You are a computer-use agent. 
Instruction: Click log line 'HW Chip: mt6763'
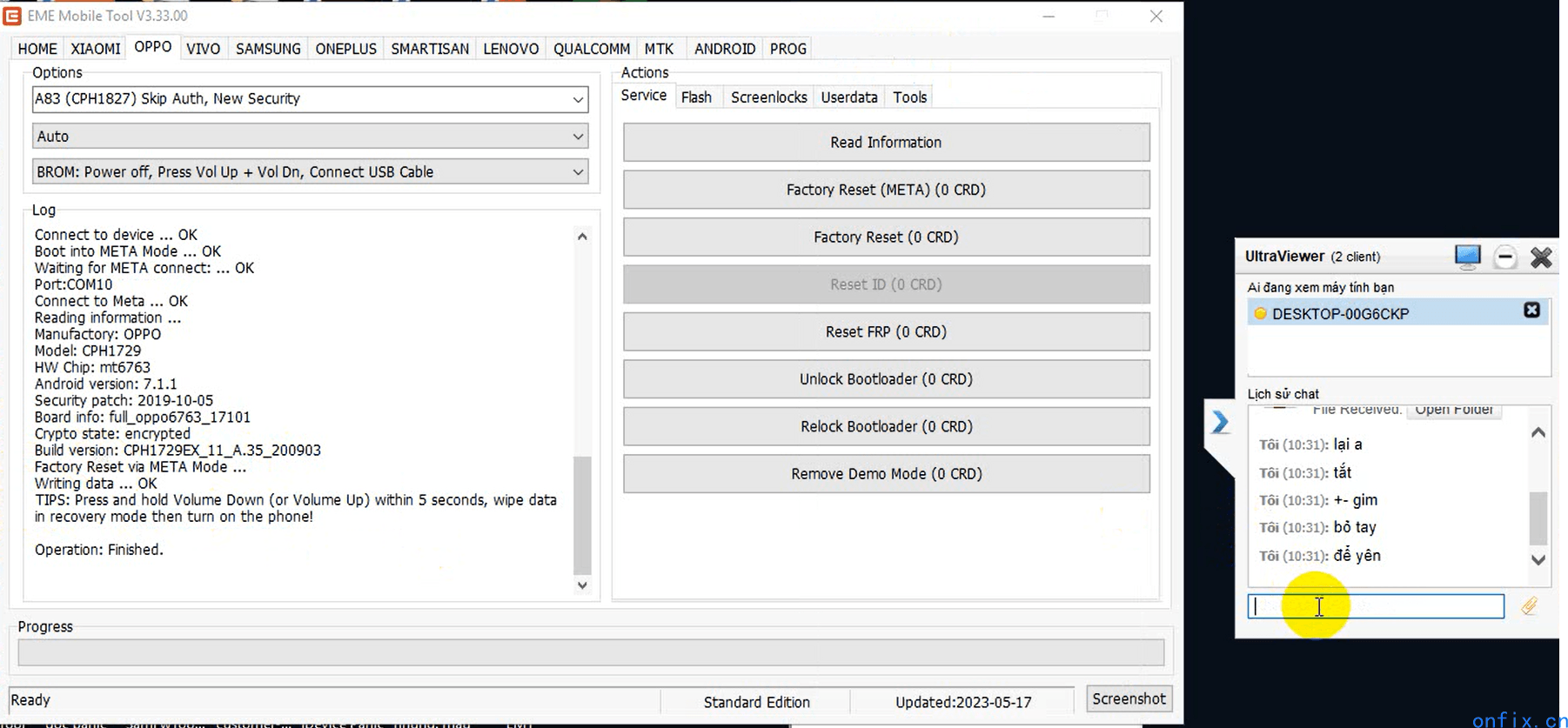coord(92,368)
